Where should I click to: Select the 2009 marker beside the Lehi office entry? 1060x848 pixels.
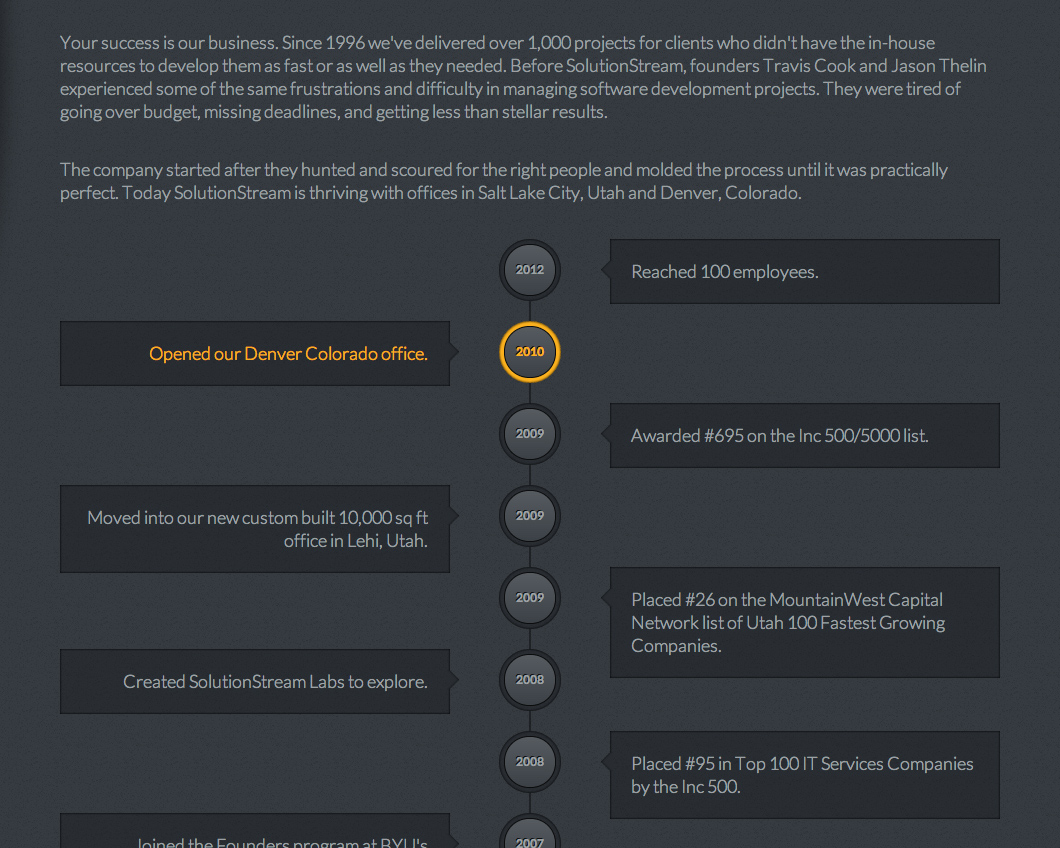coord(529,516)
